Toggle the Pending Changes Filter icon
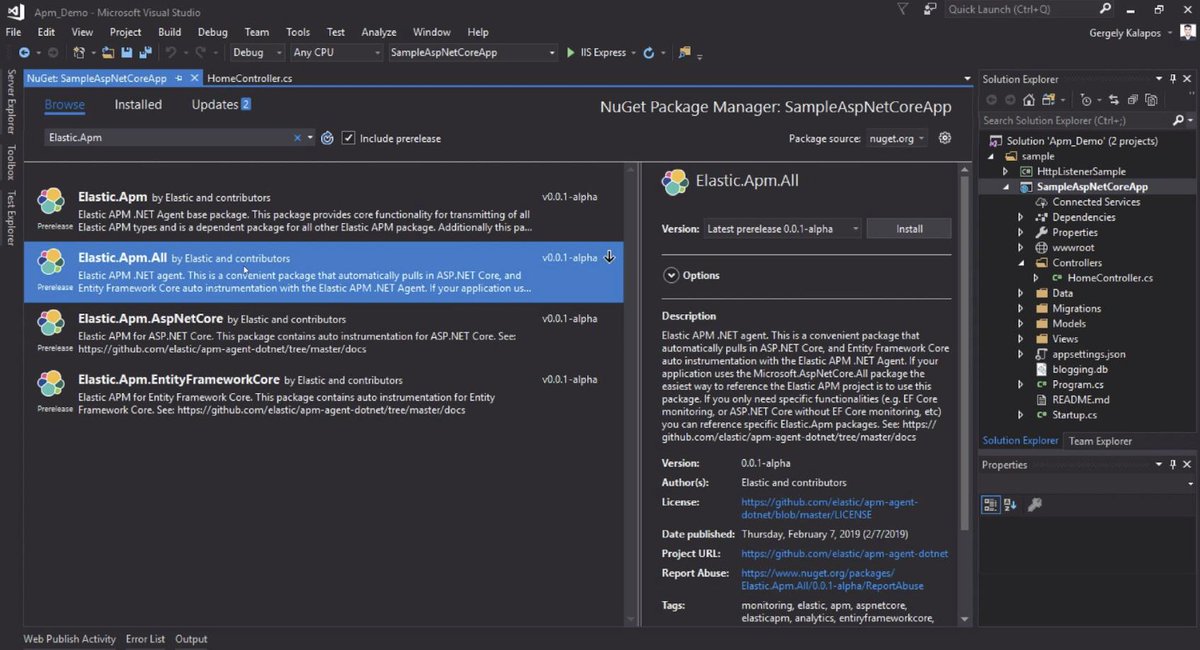Image resolution: width=1200 pixels, height=650 pixels. pos(1087,99)
